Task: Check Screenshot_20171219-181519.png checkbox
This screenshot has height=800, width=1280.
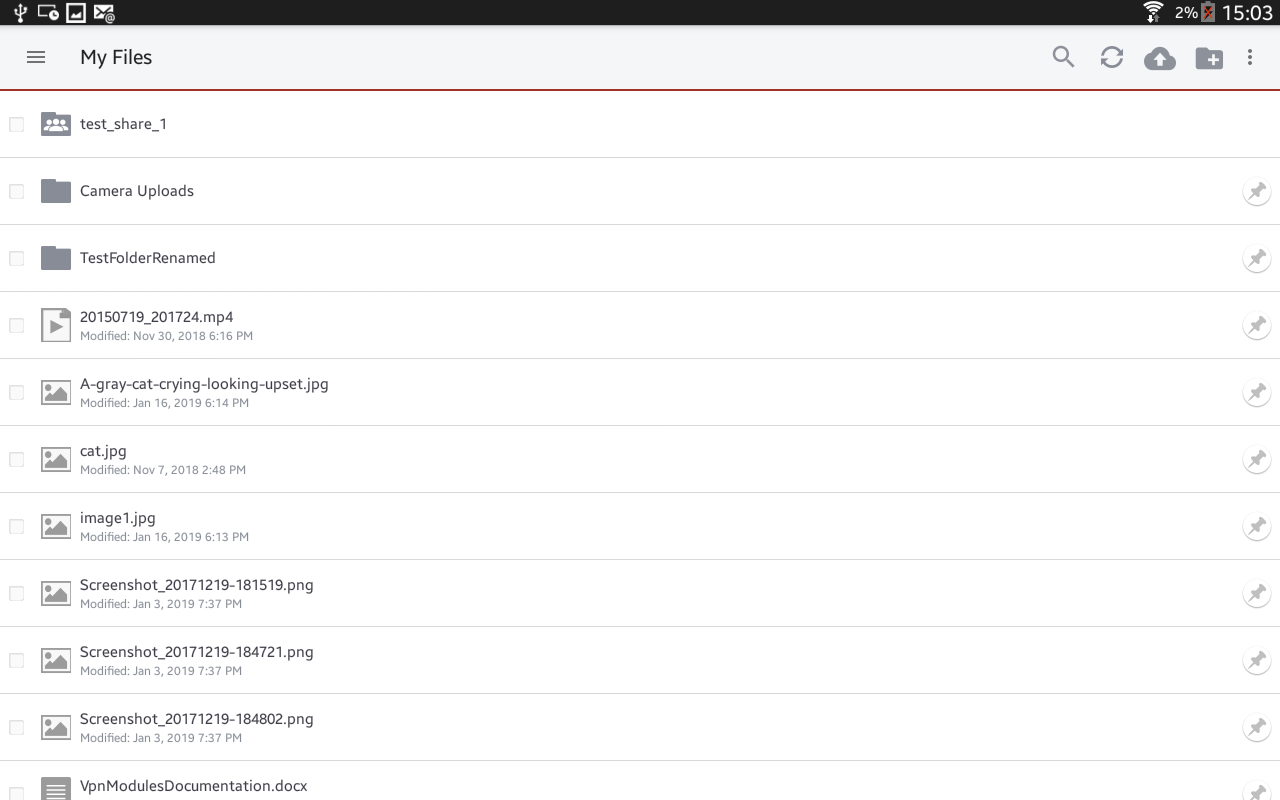Action: [17, 593]
